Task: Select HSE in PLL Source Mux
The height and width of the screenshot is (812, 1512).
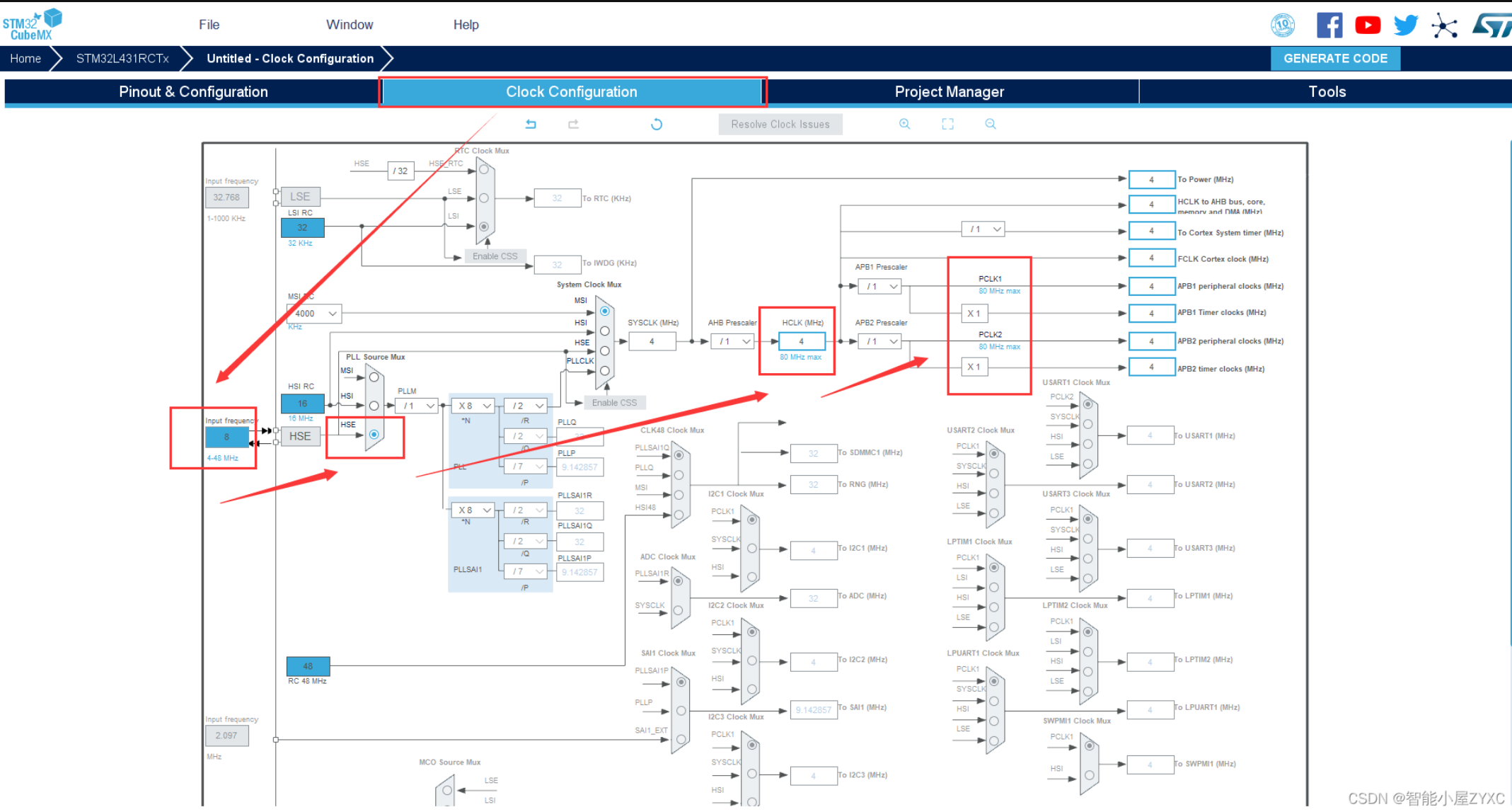Action: point(374,434)
